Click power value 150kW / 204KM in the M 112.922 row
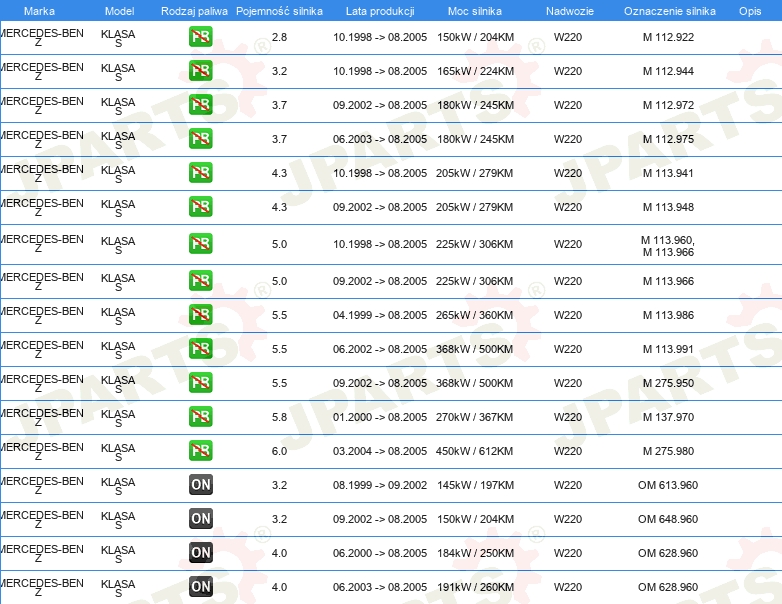 (x=475, y=37)
